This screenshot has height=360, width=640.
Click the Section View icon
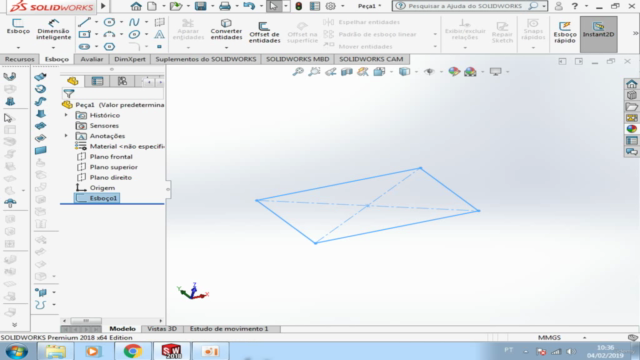click(347, 72)
